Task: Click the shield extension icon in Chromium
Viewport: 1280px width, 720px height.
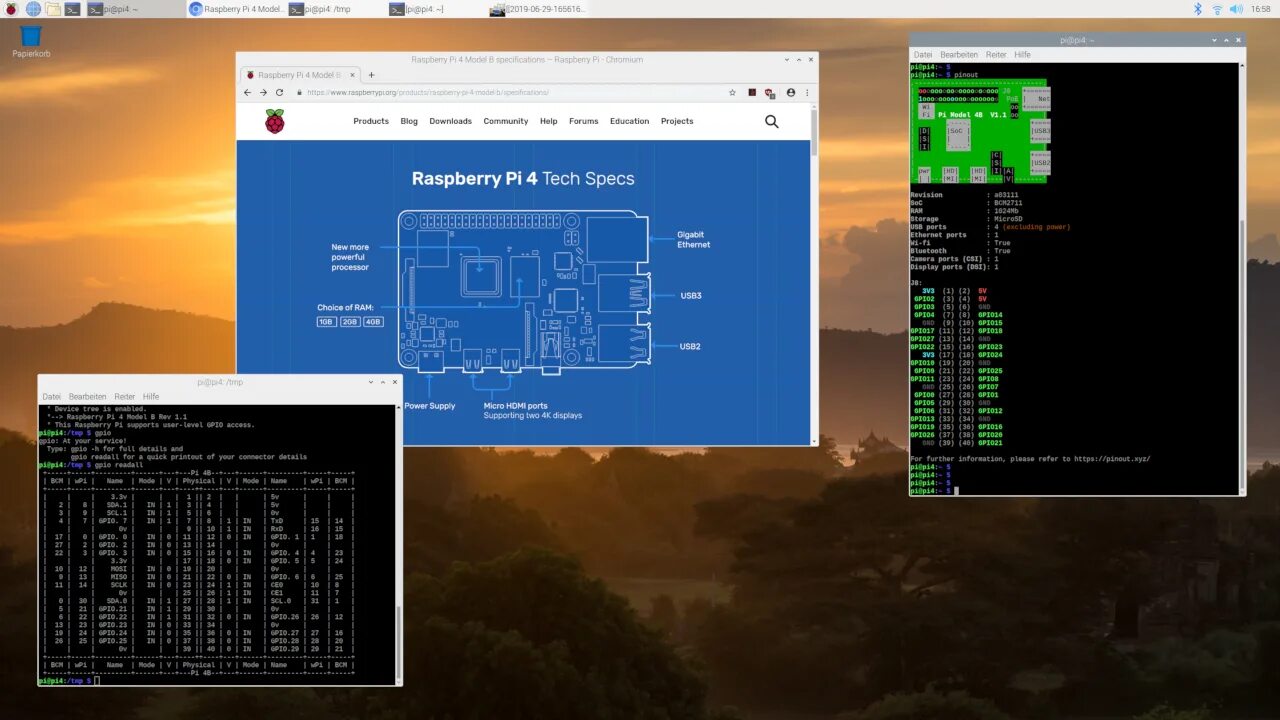Action: point(770,92)
